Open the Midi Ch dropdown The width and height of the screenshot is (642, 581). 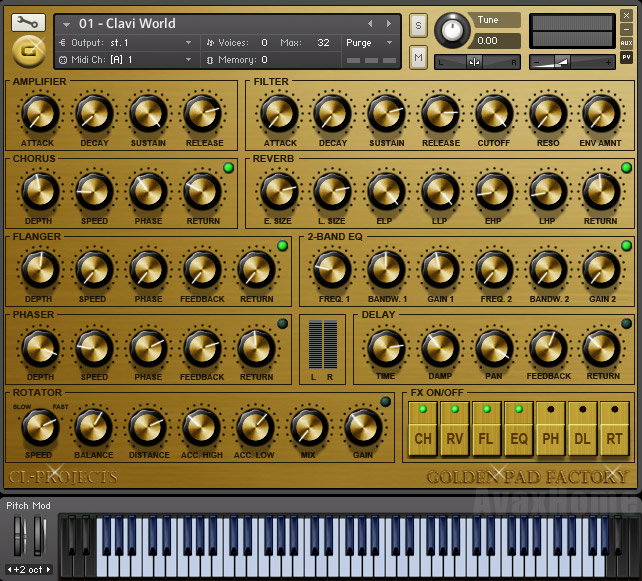pos(125,60)
